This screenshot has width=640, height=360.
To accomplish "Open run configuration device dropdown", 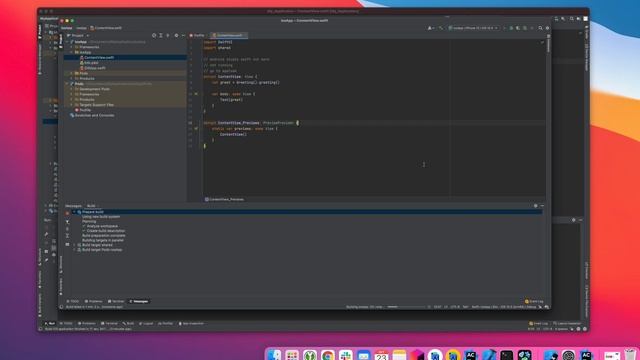I will 473,28.
